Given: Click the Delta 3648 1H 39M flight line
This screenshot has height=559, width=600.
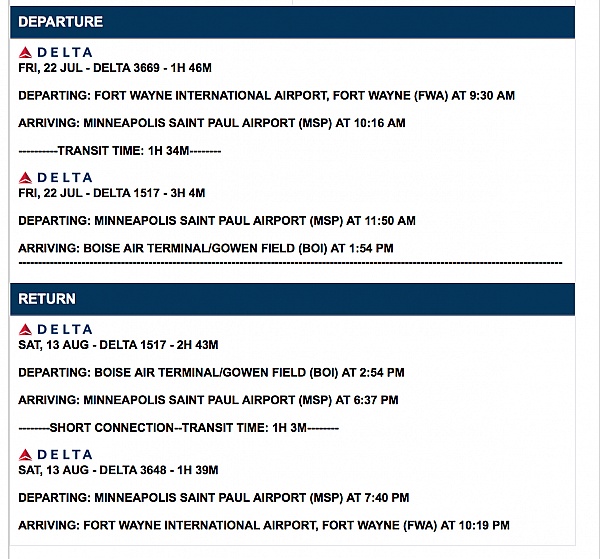Looking at the screenshot, I should (x=118, y=470).
